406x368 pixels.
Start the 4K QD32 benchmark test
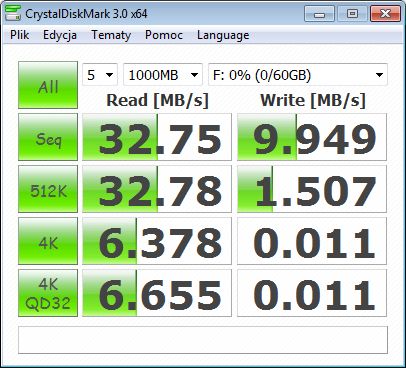click(x=48, y=293)
